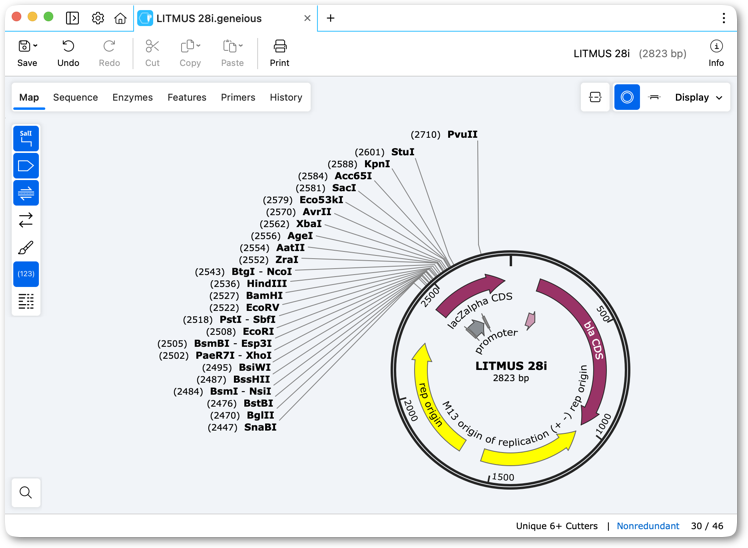Select the left yellow rep origin arrow
748x548 pixels.
click(429, 399)
